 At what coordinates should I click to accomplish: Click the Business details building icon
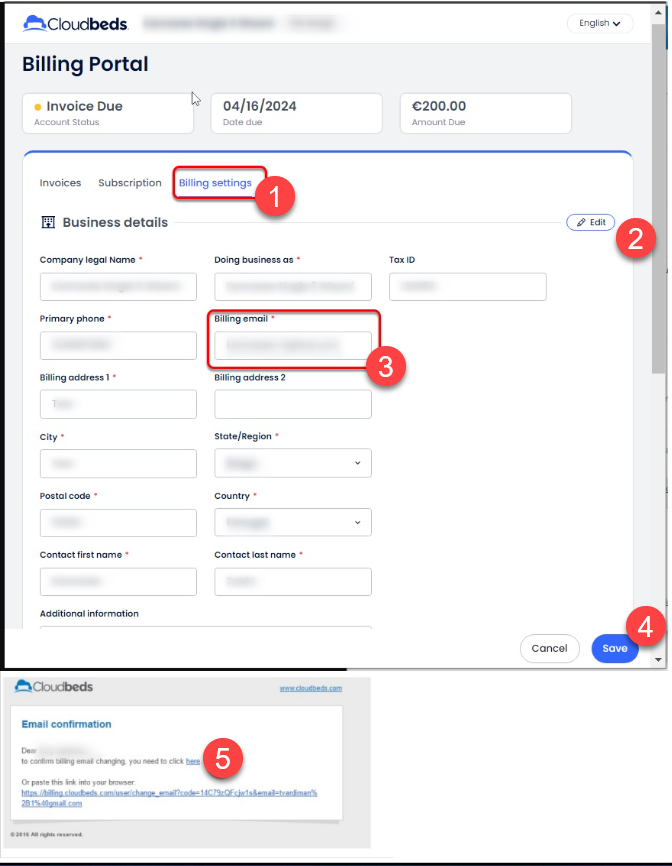[49, 222]
